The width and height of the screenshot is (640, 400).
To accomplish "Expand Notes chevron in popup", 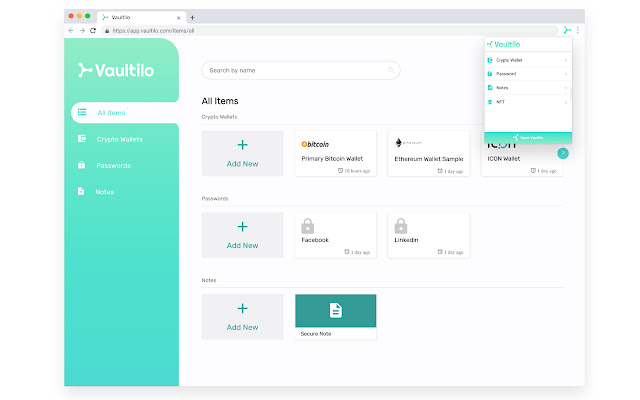I will (x=565, y=88).
